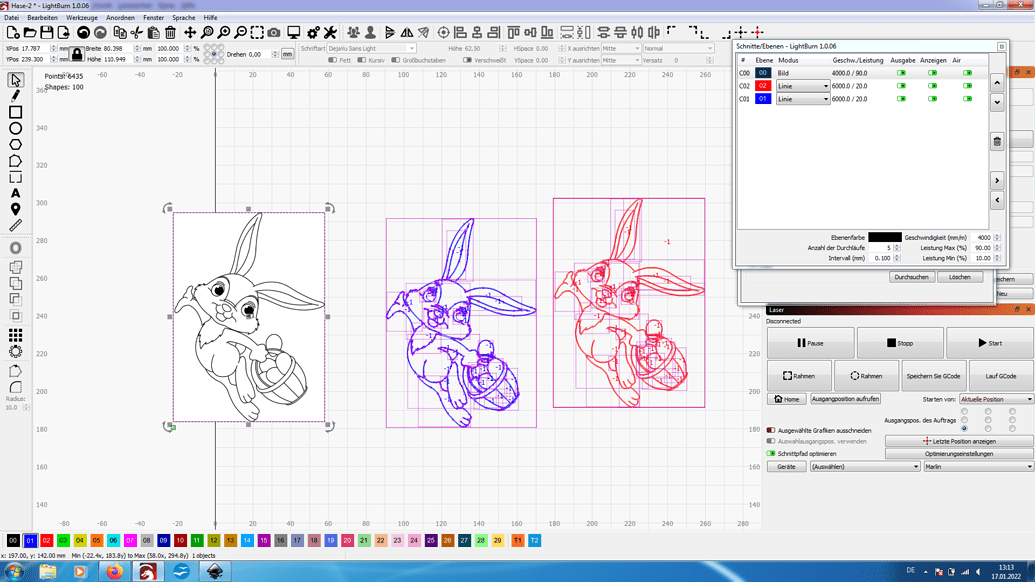
Task: Open device settings via the wrench icon
Action: [x=328, y=32]
